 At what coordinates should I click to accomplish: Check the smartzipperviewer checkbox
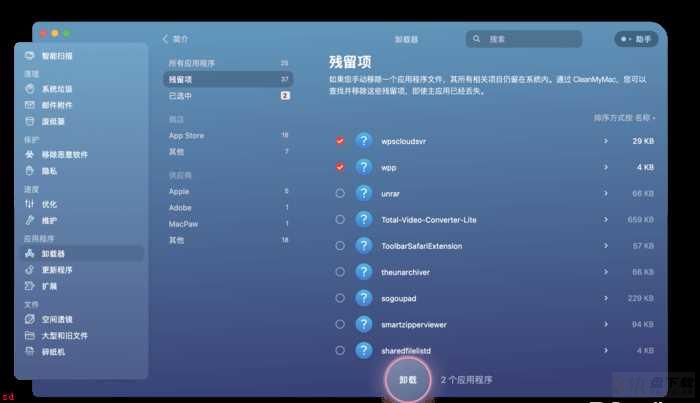[340, 324]
